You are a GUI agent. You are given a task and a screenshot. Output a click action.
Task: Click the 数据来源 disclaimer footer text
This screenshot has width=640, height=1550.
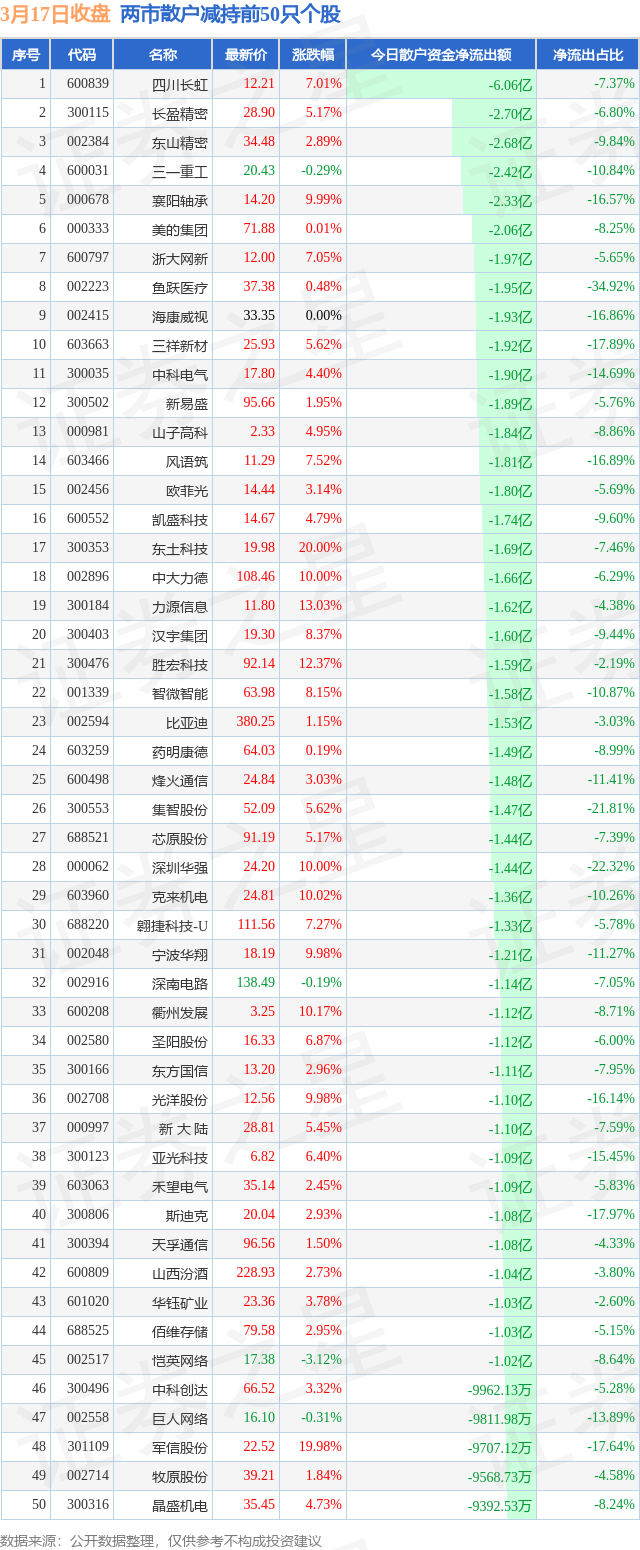click(x=161, y=1540)
